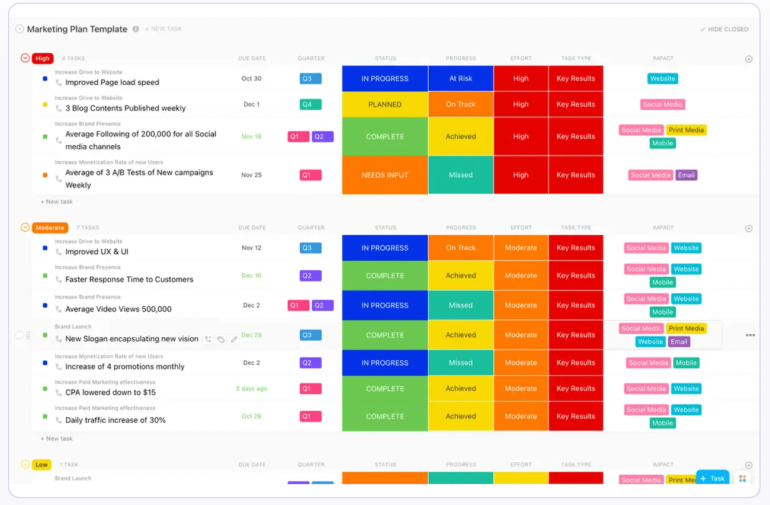Click the rename pencil icon on New Slogan task
Screen dimensions: 770x505
point(234,339)
